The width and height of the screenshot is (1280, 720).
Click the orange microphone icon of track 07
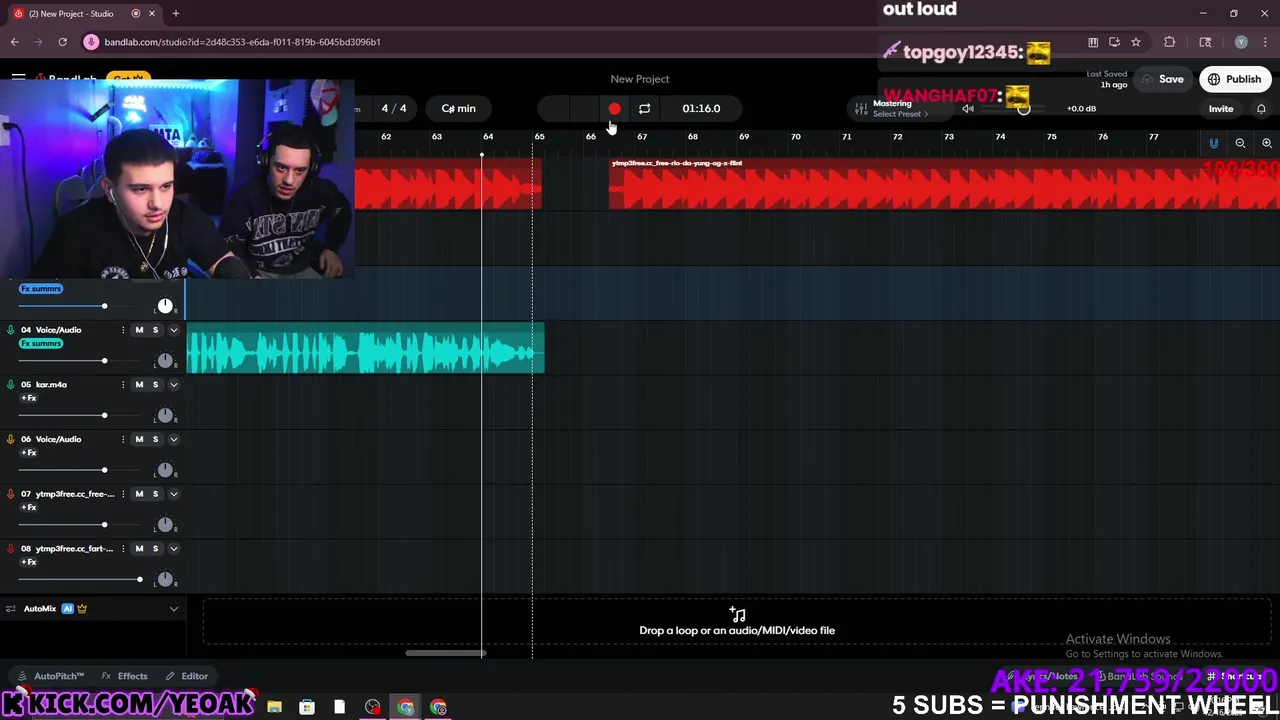[x=11, y=494]
